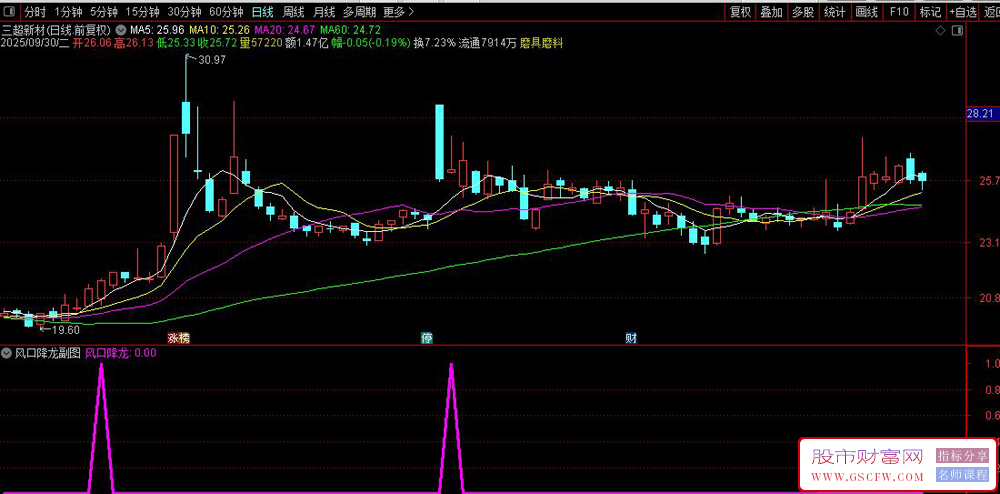Switch to 月线 monthly tab
Image resolution: width=1000 pixels, height=494 pixels.
pyautogui.click(x=323, y=11)
